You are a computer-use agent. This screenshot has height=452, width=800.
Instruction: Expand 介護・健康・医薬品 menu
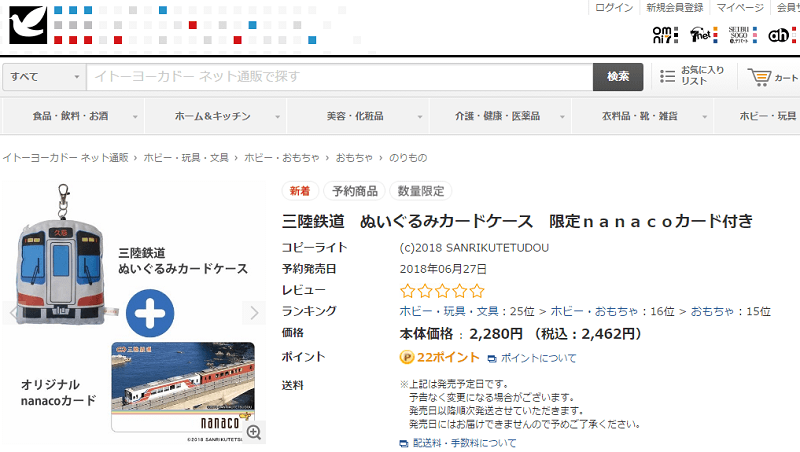(501, 116)
